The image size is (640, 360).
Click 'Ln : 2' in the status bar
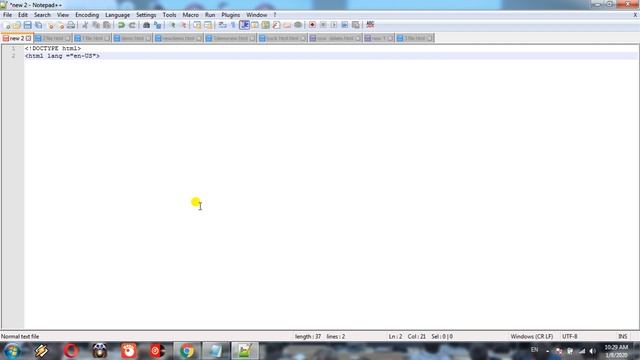coord(395,336)
